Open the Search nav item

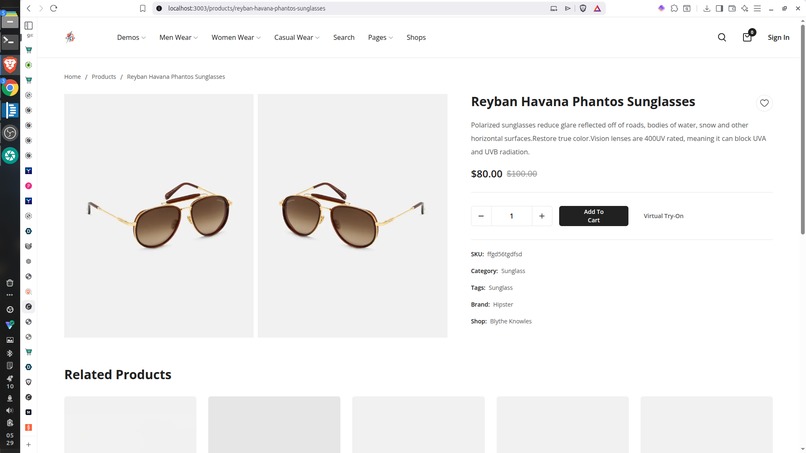[344, 38]
